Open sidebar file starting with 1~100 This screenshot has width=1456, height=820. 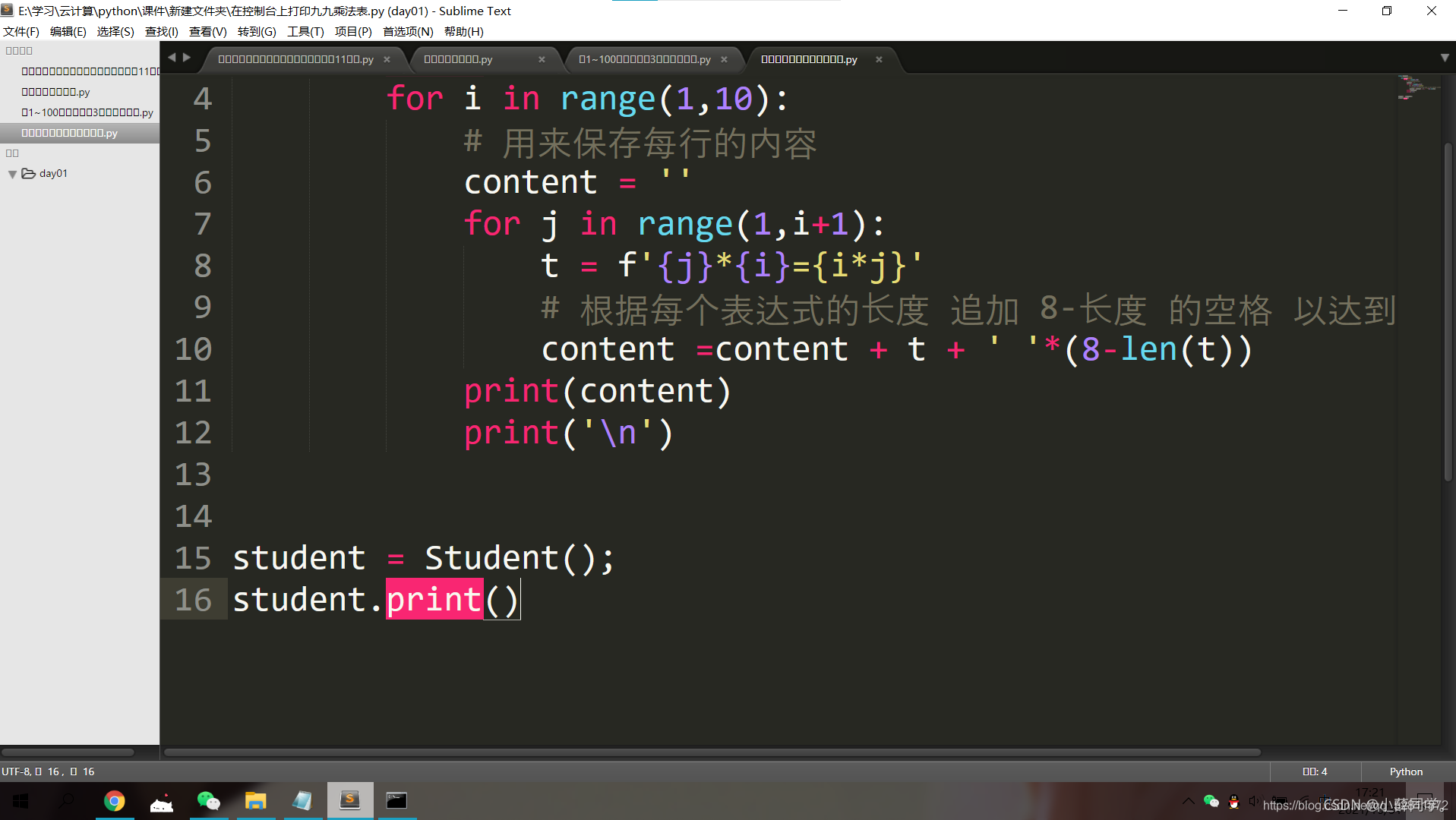click(87, 112)
